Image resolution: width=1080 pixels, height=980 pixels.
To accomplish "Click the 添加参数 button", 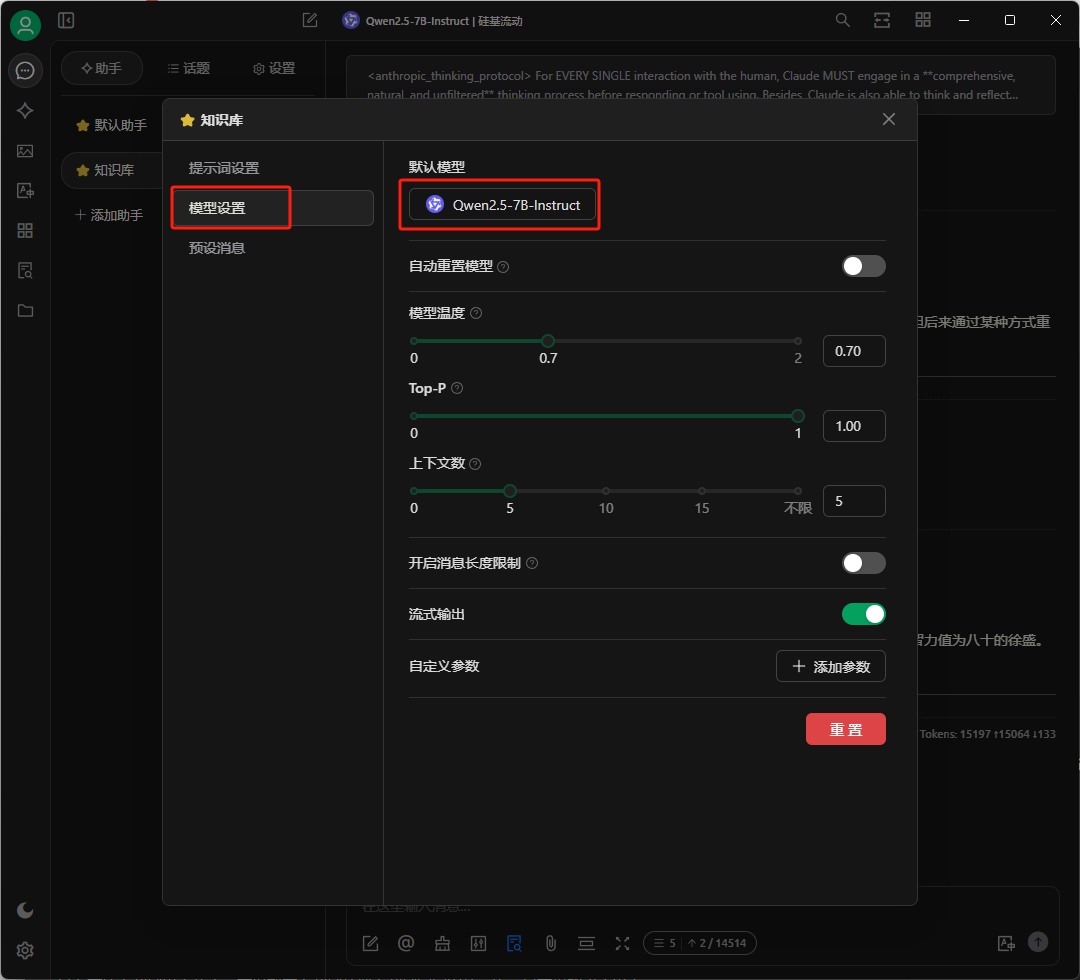I will point(830,666).
